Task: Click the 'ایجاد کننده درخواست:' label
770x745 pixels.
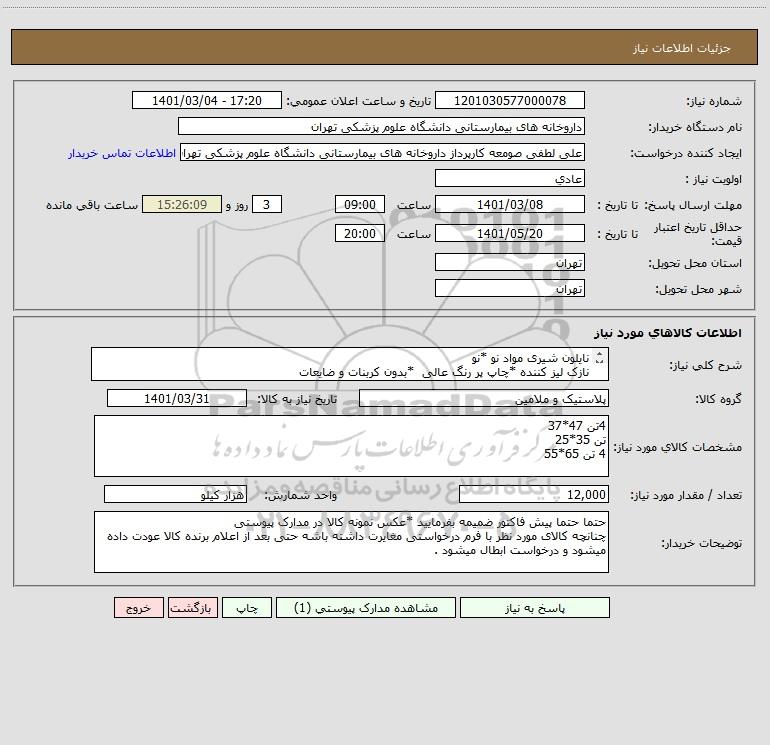Action: pos(686,153)
